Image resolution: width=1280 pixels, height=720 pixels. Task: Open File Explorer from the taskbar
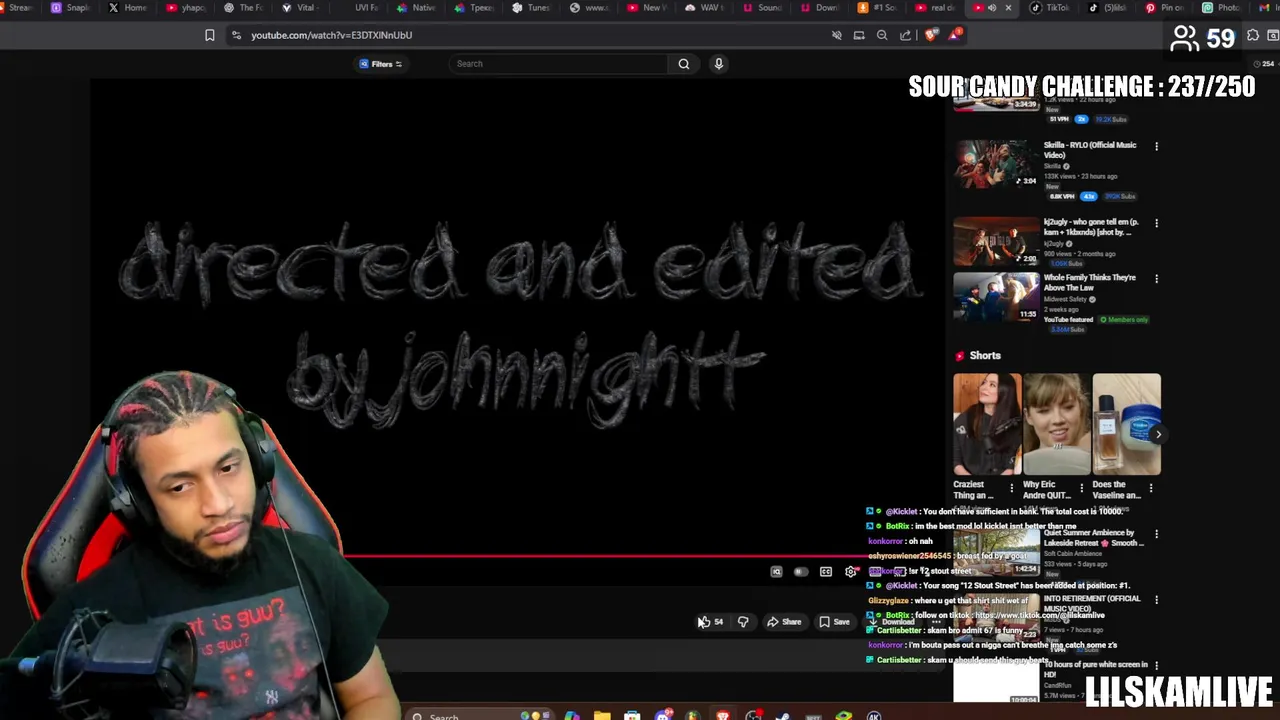[x=602, y=716]
